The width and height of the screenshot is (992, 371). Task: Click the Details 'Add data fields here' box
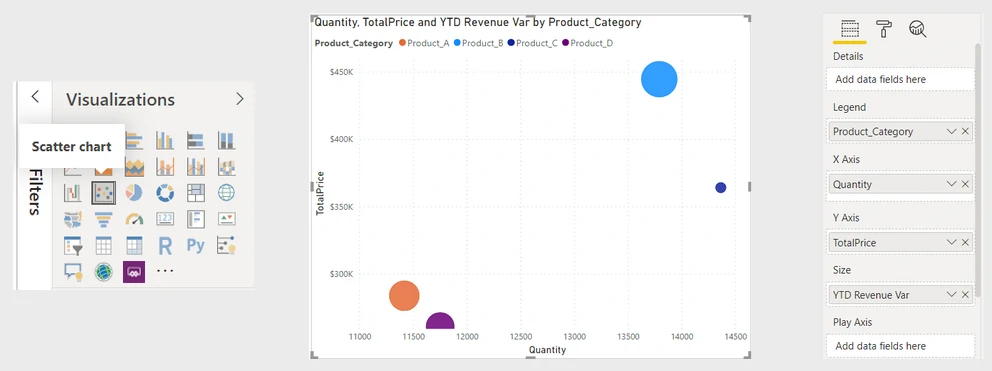pos(900,79)
